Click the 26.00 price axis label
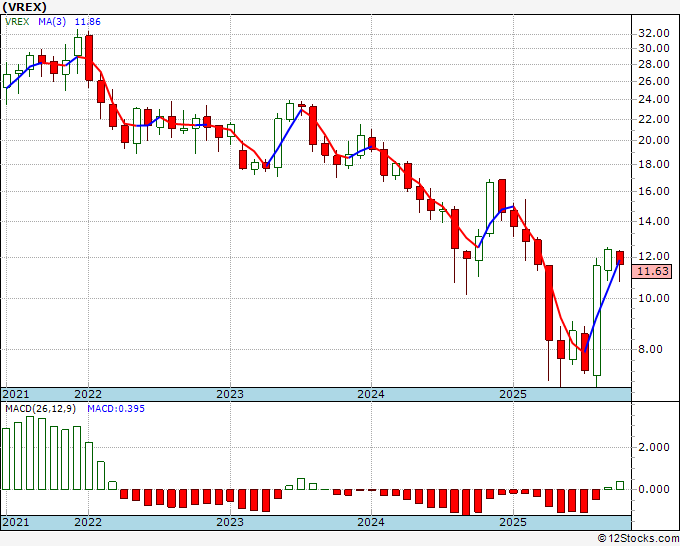Screen dimensions: 680x546 [x=654, y=81]
